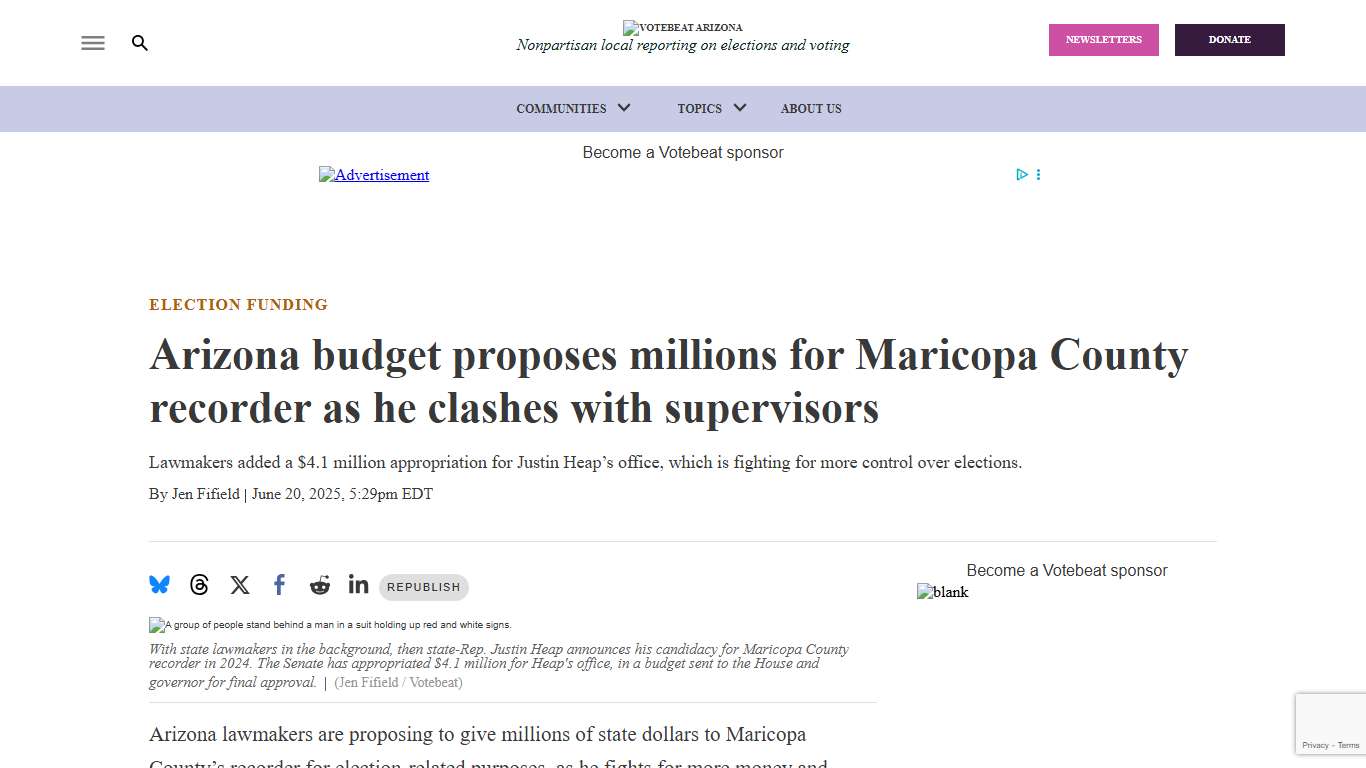Image resolution: width=1366 pixels, height=768 pixels.
Task: Open the About Us page
Action: tap(811, 109)
